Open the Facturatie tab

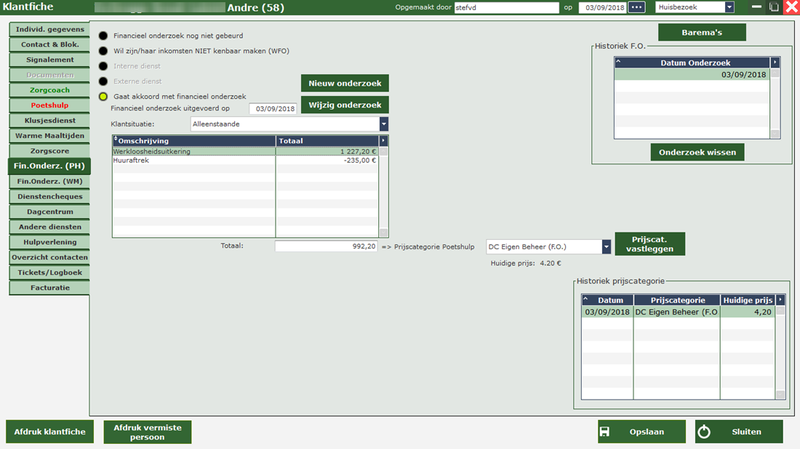pyautogui.click(x=48, y=287)
